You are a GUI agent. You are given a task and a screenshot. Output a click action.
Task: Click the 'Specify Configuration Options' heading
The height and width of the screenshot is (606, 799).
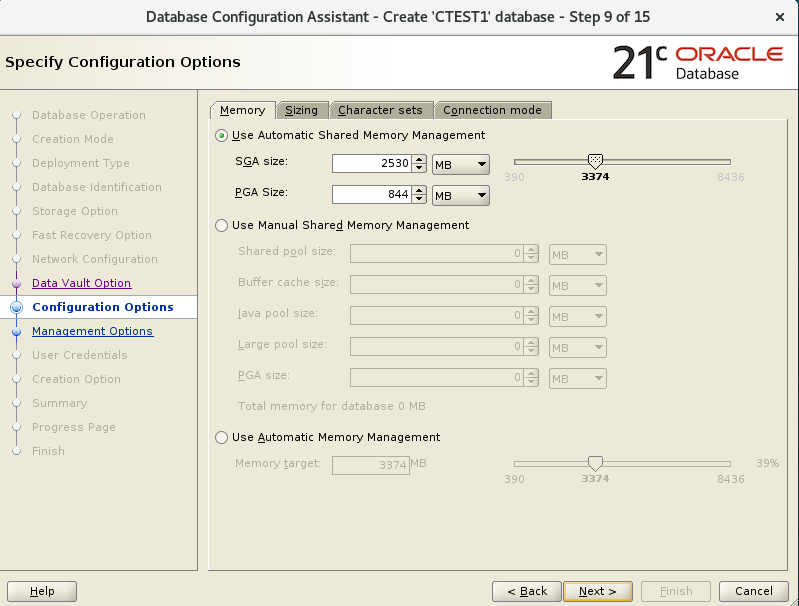(123, 62)
